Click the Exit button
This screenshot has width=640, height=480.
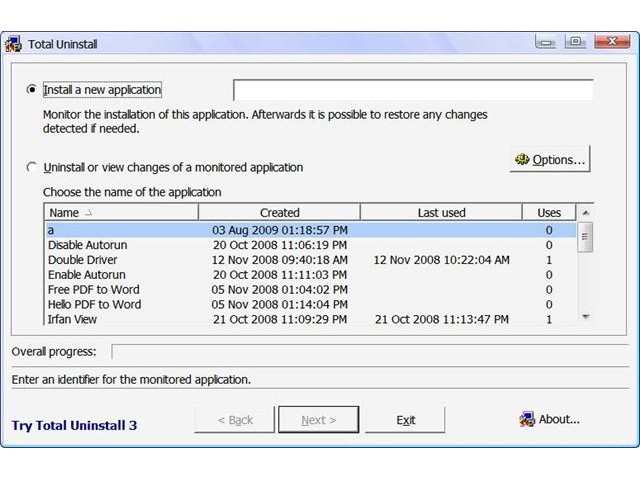[x=405, y=420]
